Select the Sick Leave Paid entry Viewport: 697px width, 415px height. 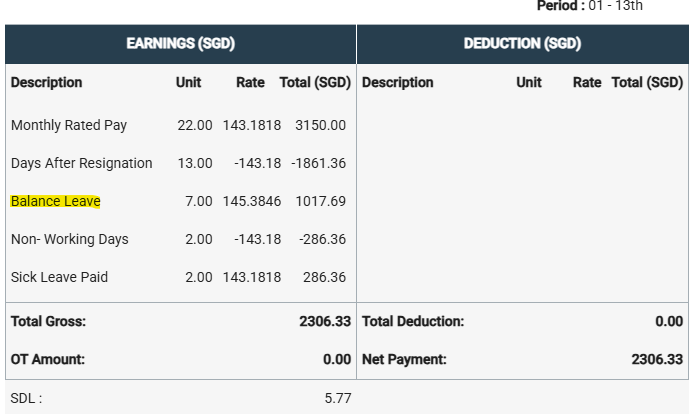pyautogui.click(x=59, y=277)
